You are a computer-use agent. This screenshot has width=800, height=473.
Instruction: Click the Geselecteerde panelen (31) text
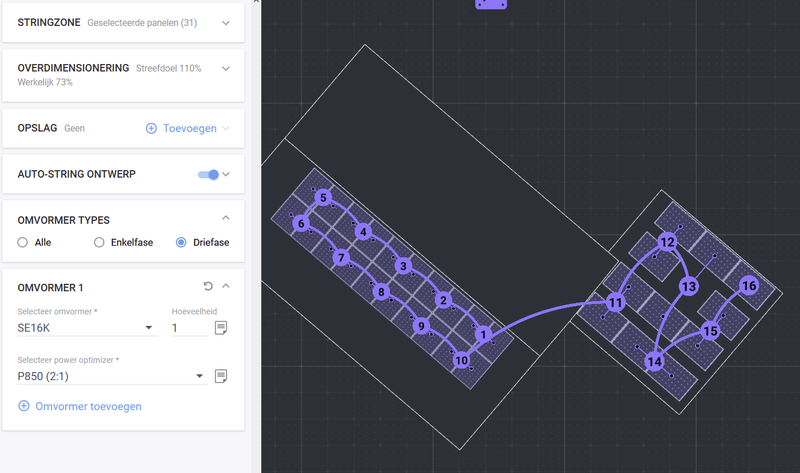coord(142,23)
